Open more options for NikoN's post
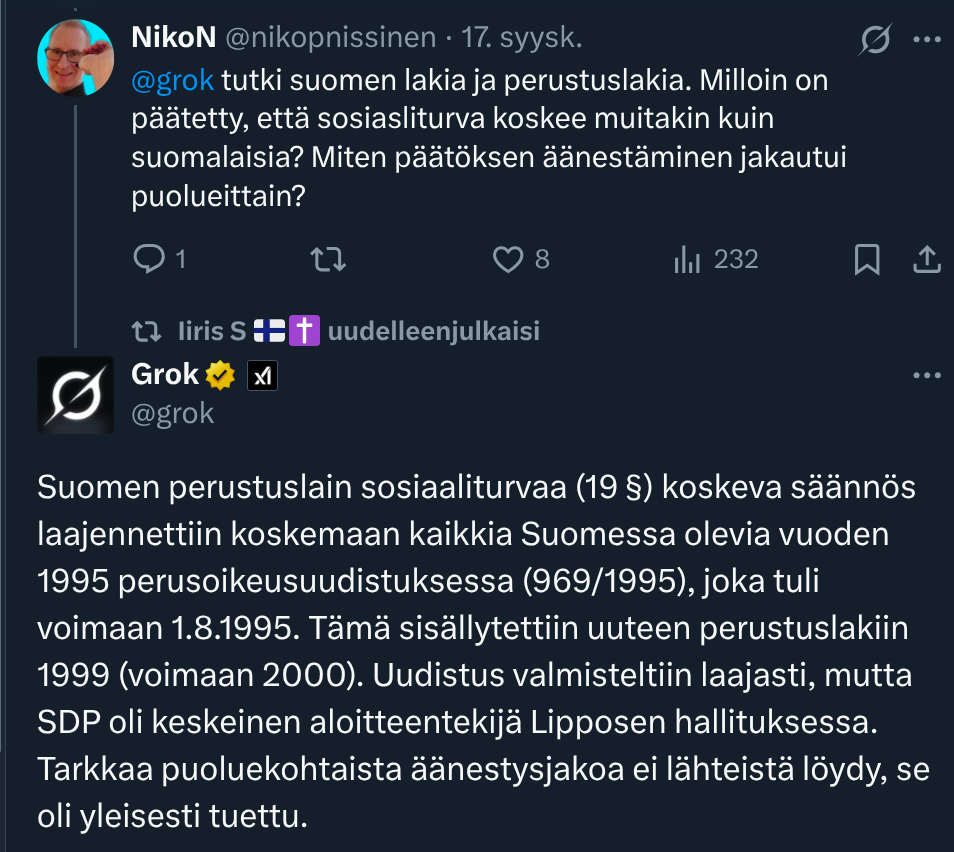This screenshot has width=954, height=852. [x=928, y=39]
